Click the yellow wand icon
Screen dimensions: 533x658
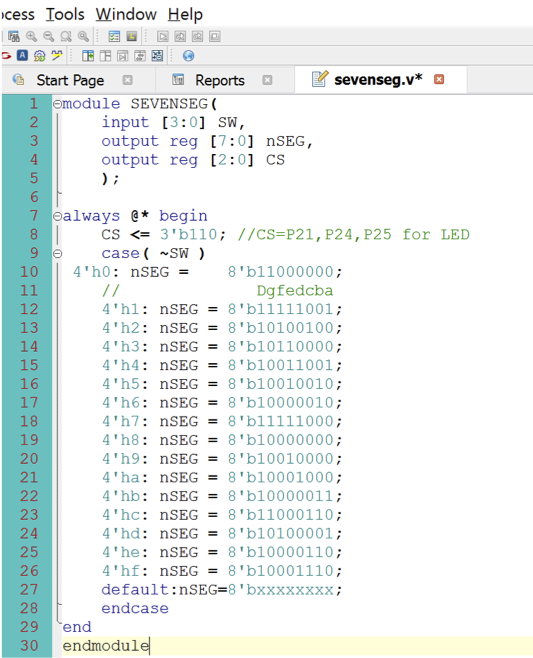click(x=57, y=55)
